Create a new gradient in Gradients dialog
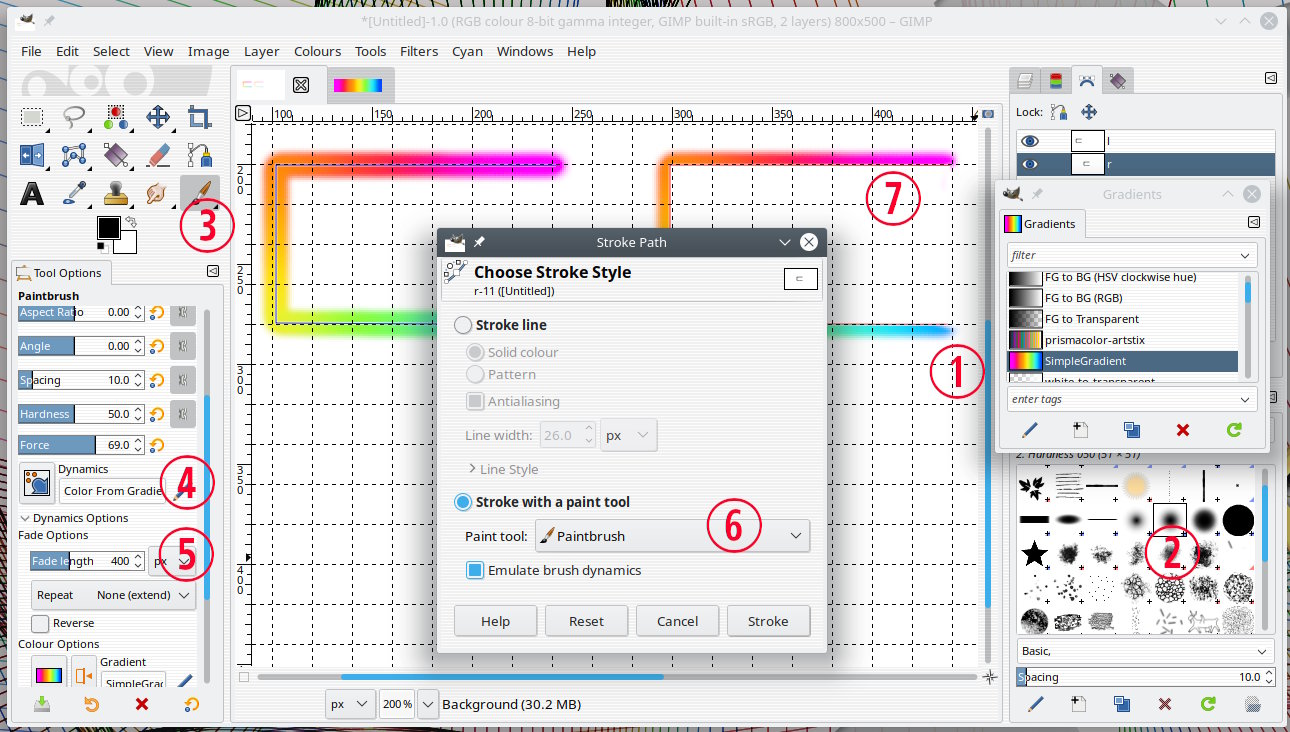The height and width of the screenshot is (732, 1290). pyautogui.click(x=1080, y=430)
